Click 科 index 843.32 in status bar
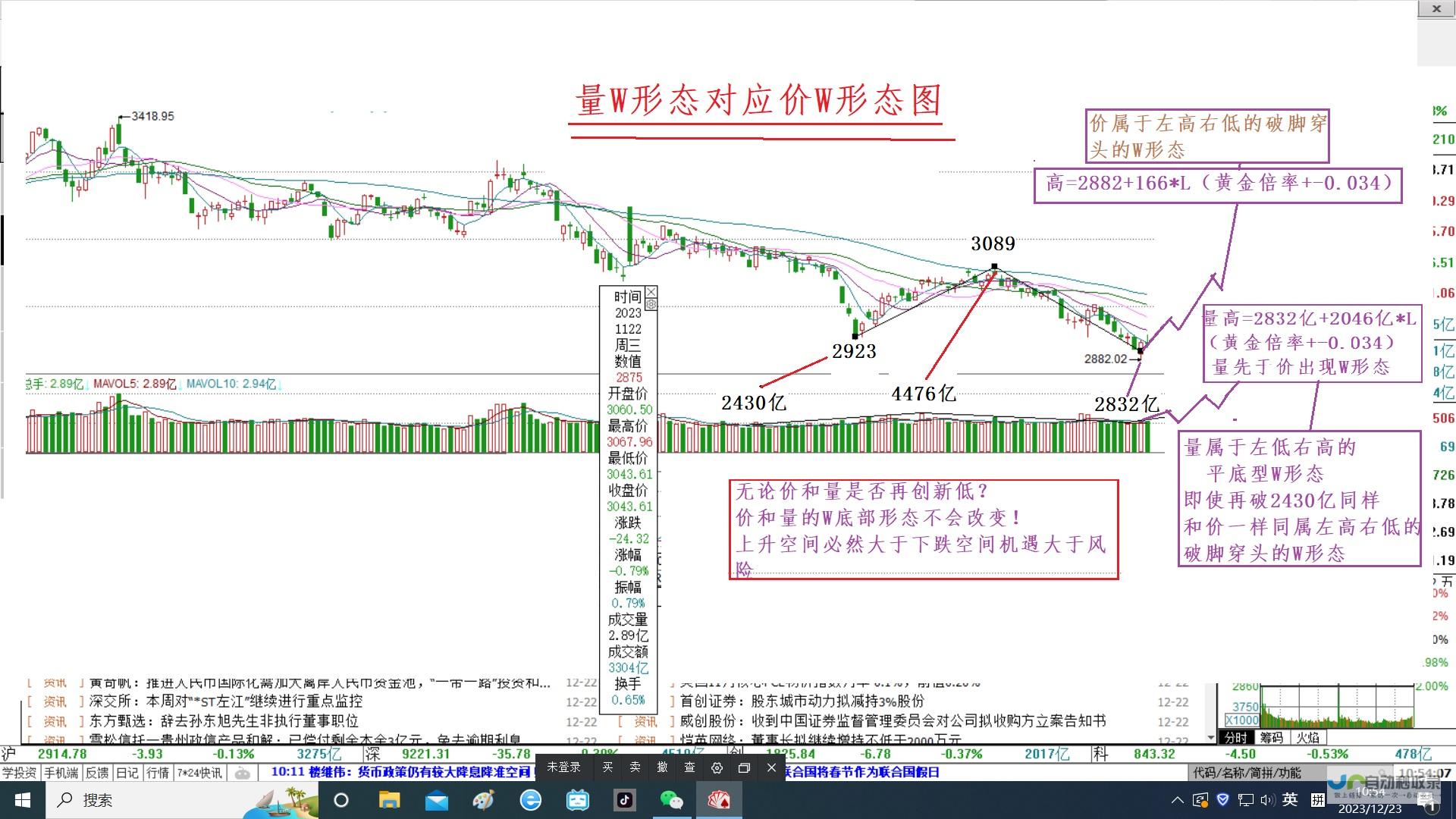 1154,754
